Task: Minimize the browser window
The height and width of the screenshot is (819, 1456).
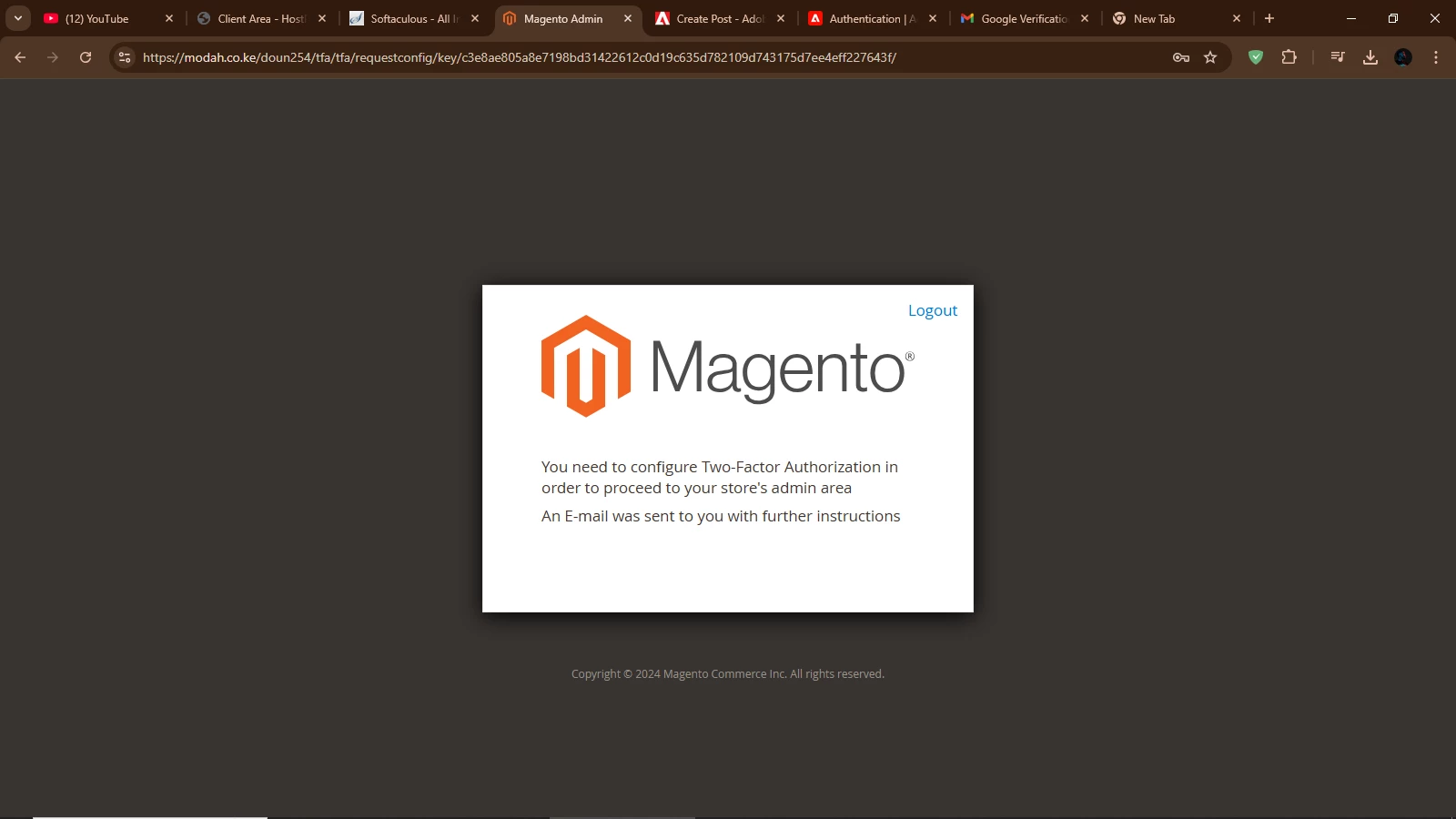Action: pyautogui.click(x=1351, y=18)
